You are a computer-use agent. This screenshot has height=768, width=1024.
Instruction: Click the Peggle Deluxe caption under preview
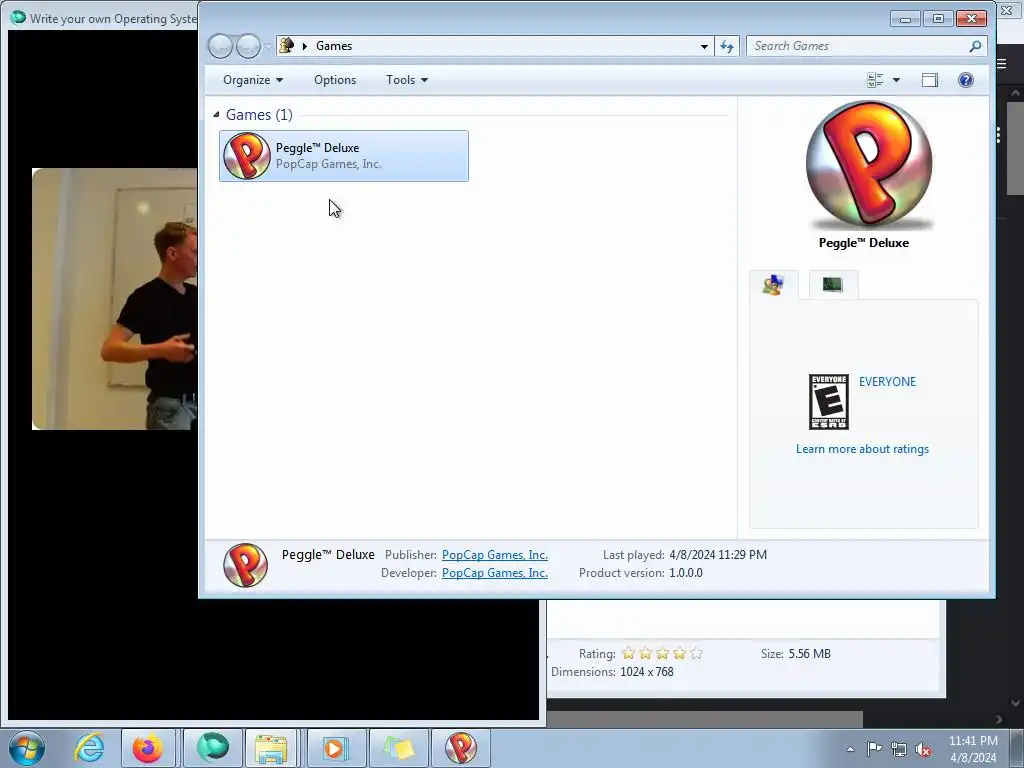pos(863,243)
